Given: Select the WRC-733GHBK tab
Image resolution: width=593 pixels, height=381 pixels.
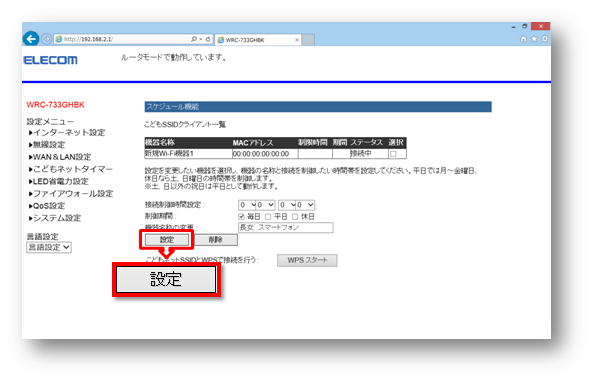Looking at the screenshot, I should (257, 40).
